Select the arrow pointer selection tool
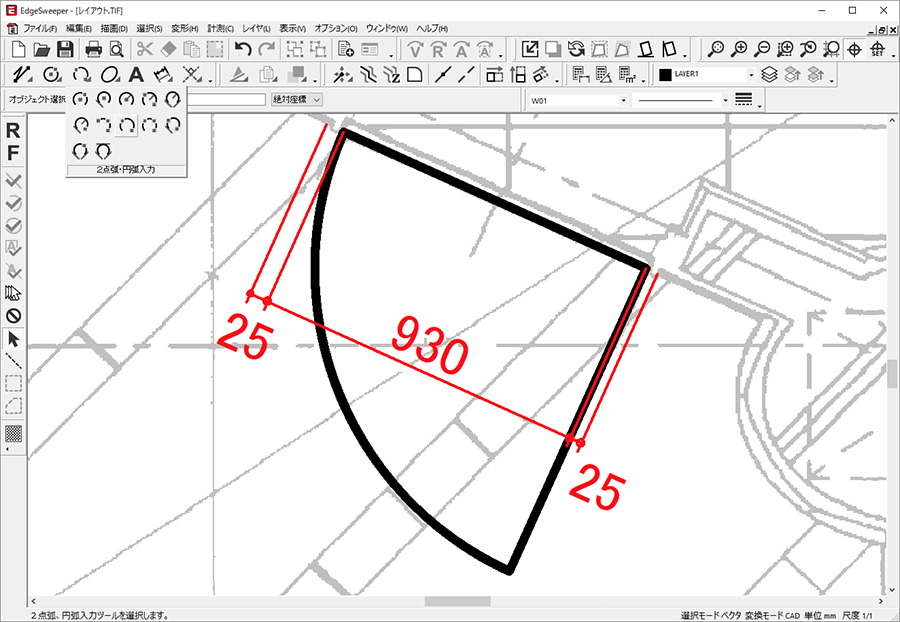The image size is (900, 622). point(14,340)
